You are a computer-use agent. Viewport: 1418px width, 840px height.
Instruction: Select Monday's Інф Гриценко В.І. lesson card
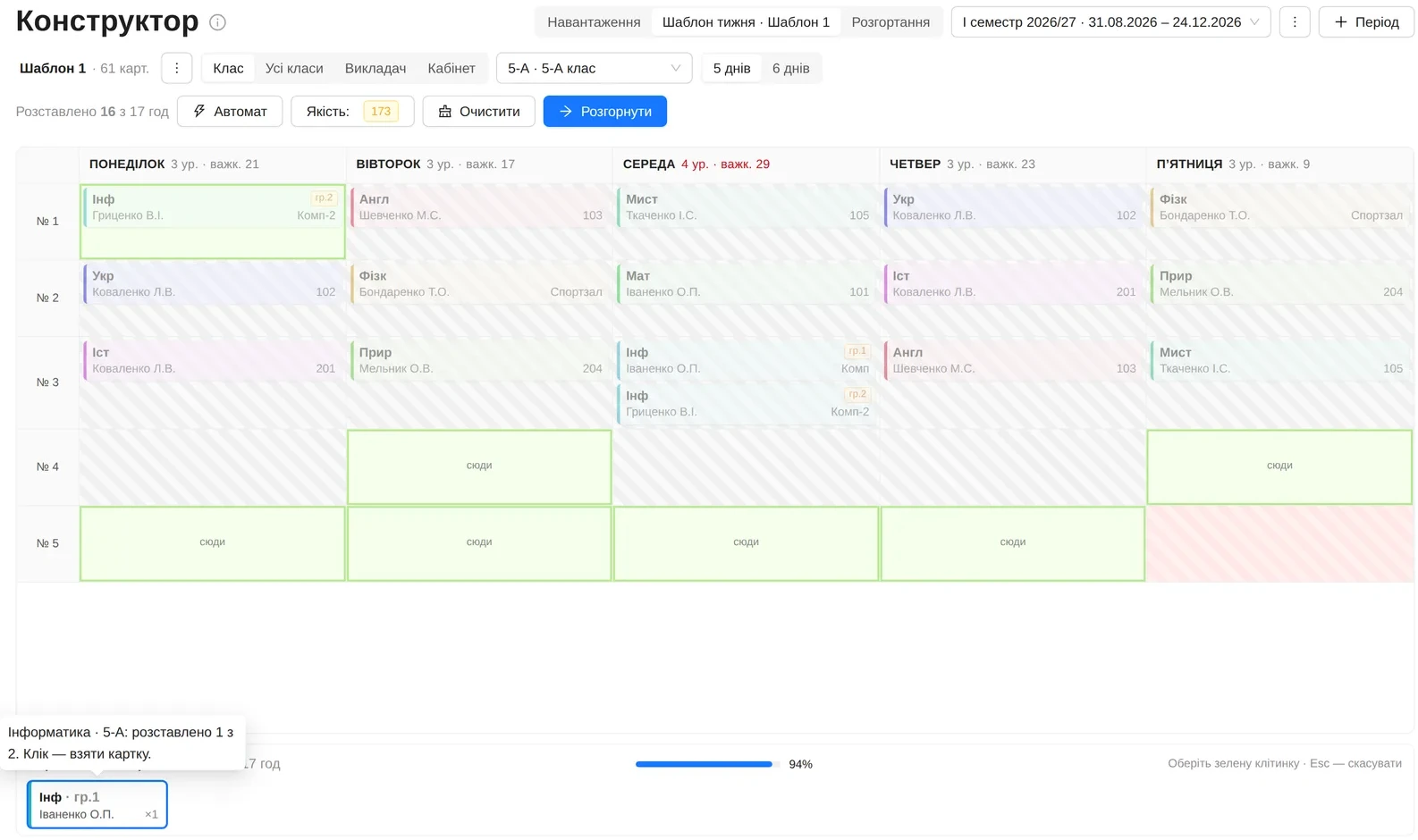[x=214, y=207]
